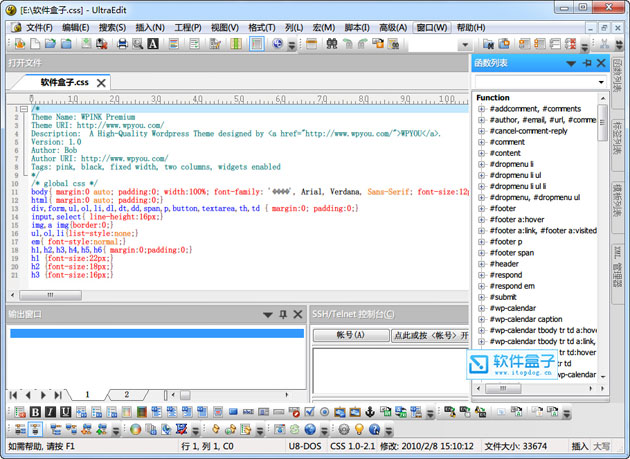Open the 搜索(S) menu
630x459 pixels.
tap(112, 27)
